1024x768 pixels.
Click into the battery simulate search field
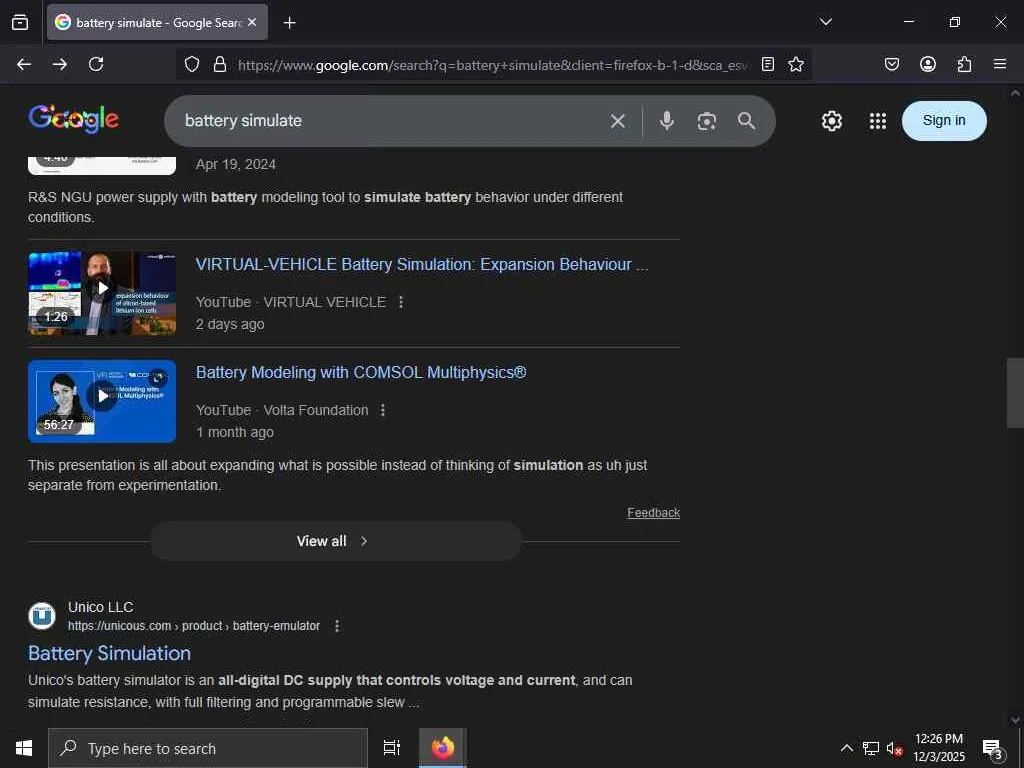point(392,121)
